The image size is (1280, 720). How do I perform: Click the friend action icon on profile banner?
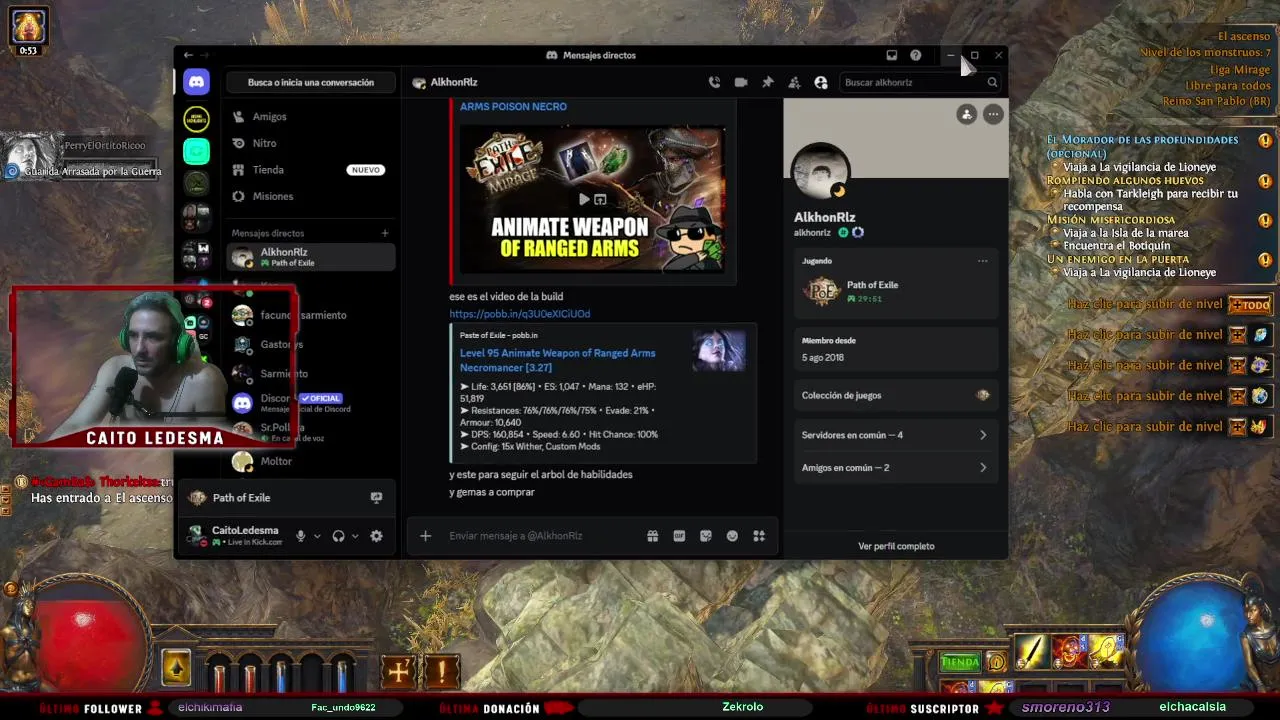(x=966, y=114)
